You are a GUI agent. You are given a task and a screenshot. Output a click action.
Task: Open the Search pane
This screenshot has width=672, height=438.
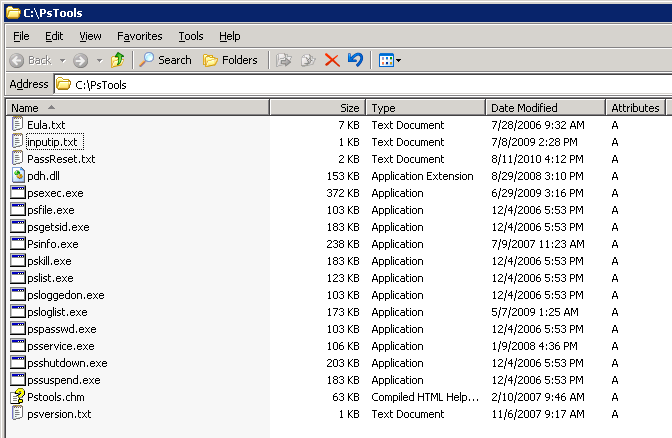[165, 60]
